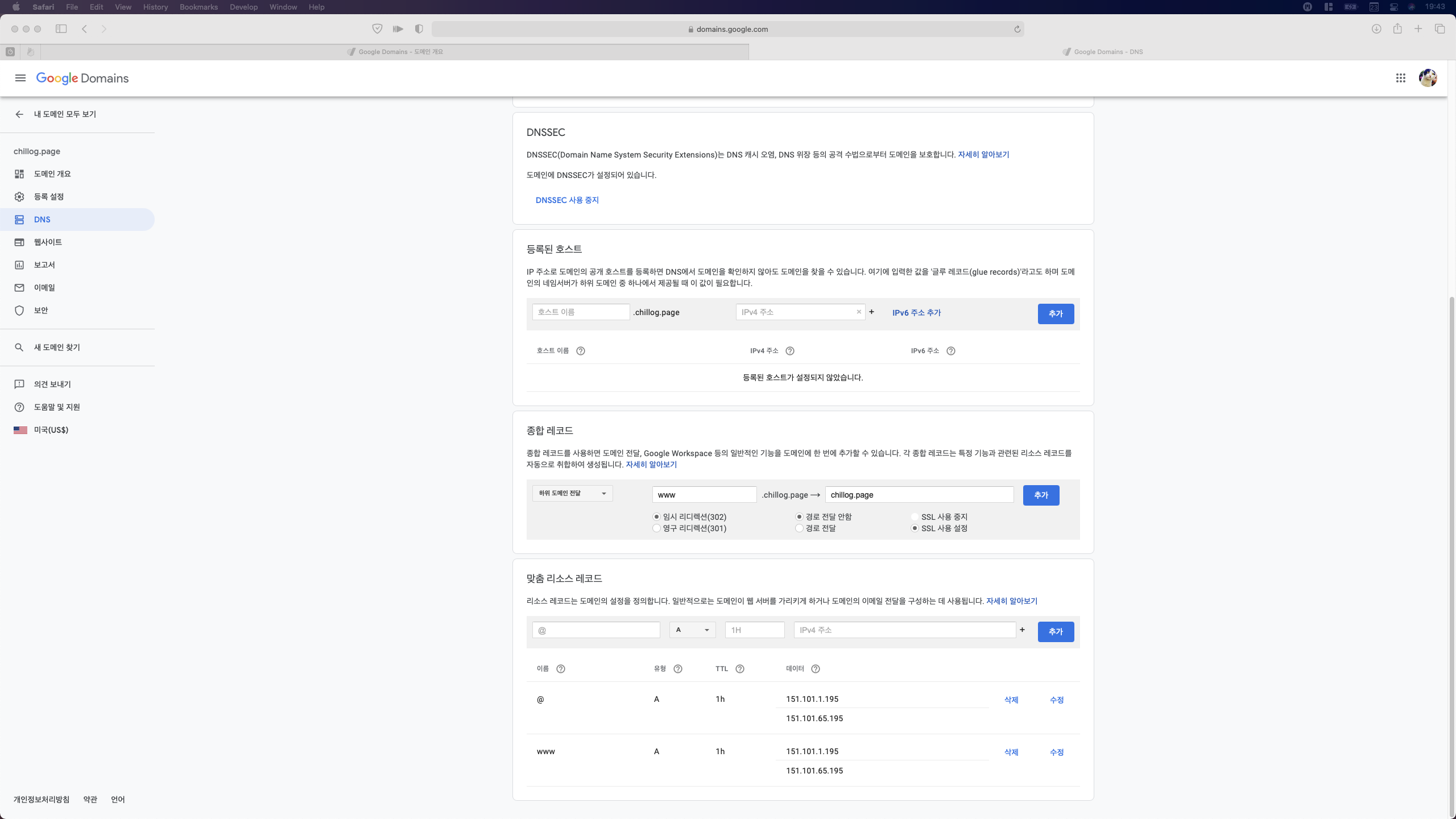Open 보안 security shield in sidebar
Image resolution: width=1456 pixels, height=819 pixels.
click(x=41, y=311)
